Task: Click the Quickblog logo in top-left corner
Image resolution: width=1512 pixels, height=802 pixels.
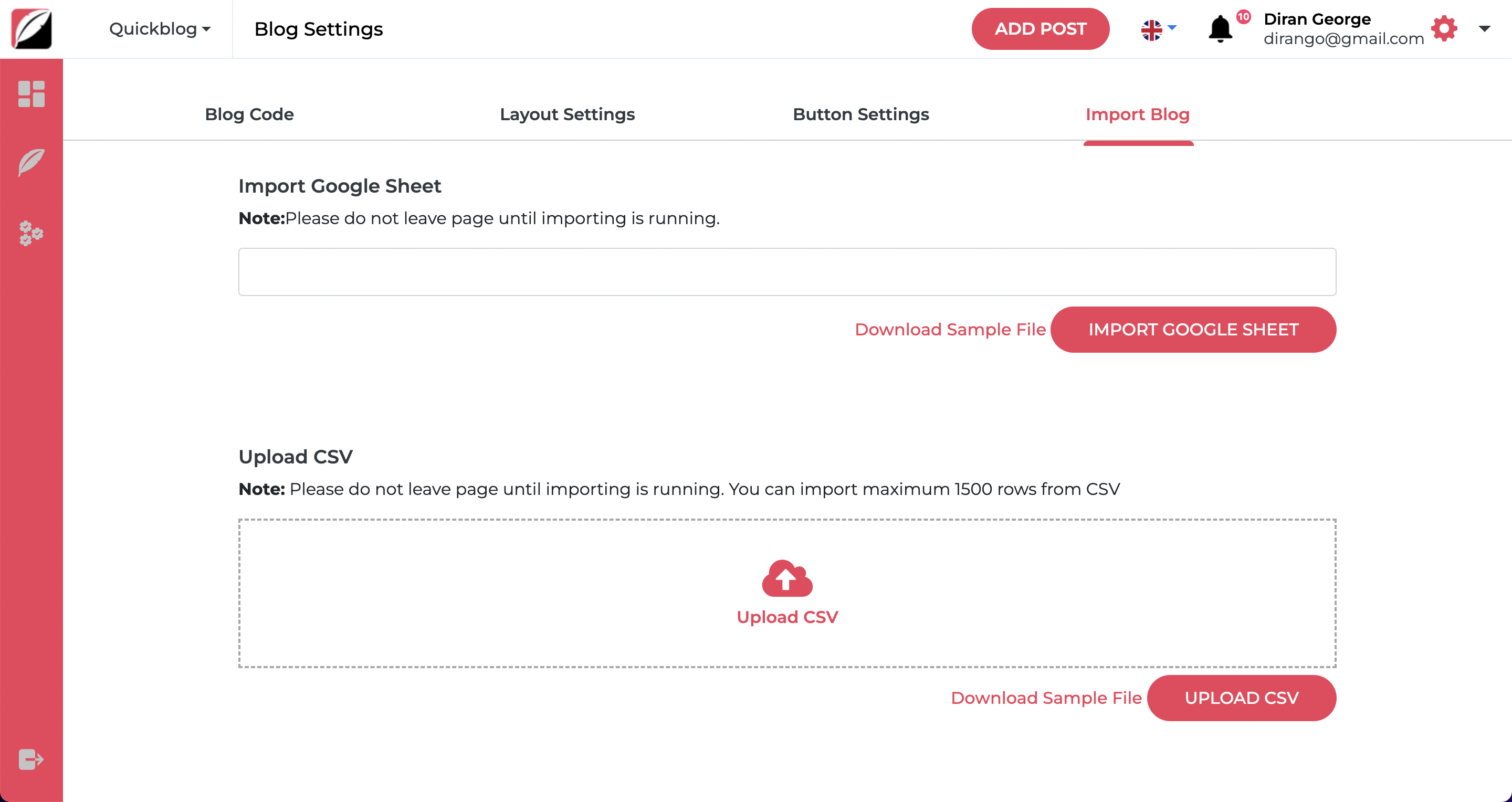Action: tap(30, 29)
